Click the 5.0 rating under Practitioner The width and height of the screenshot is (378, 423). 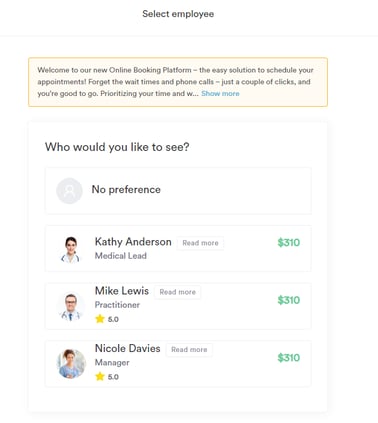pyautogui.click(x=113, y=319)
